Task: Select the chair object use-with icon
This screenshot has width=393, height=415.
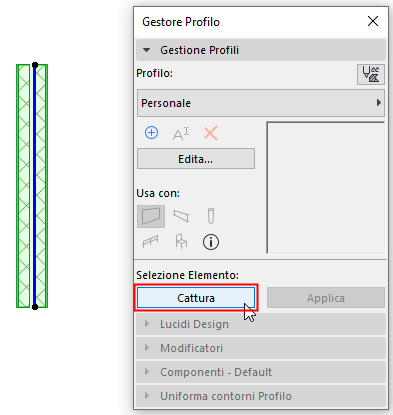Action: [181, 241]
